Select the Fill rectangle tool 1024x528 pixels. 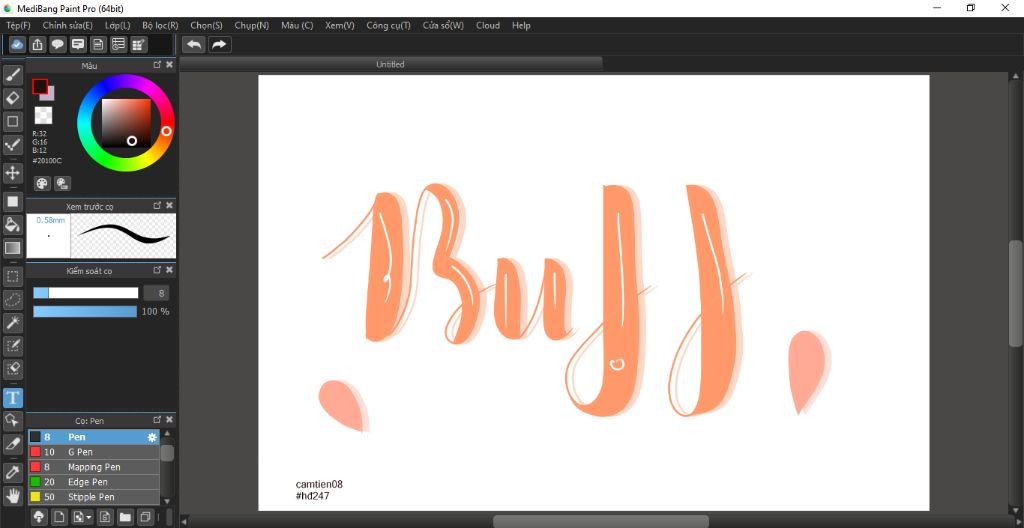click(12, 201)
